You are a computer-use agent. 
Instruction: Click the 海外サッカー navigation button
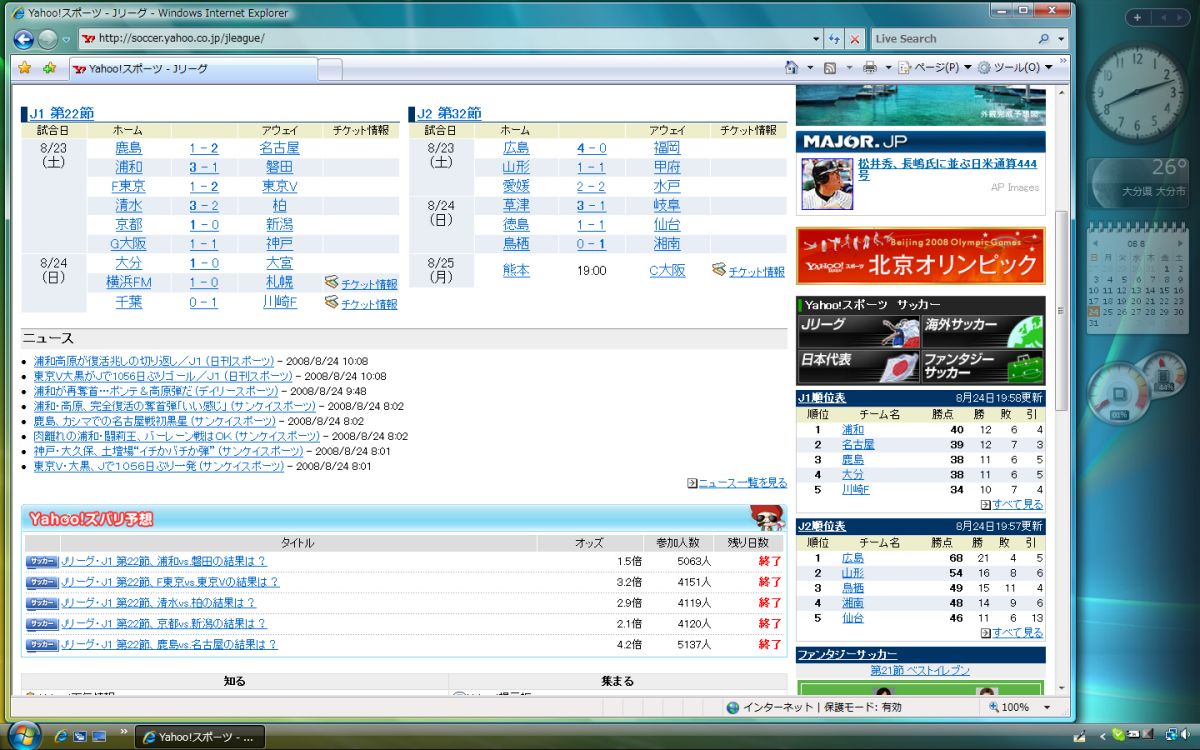click(983, 331)
